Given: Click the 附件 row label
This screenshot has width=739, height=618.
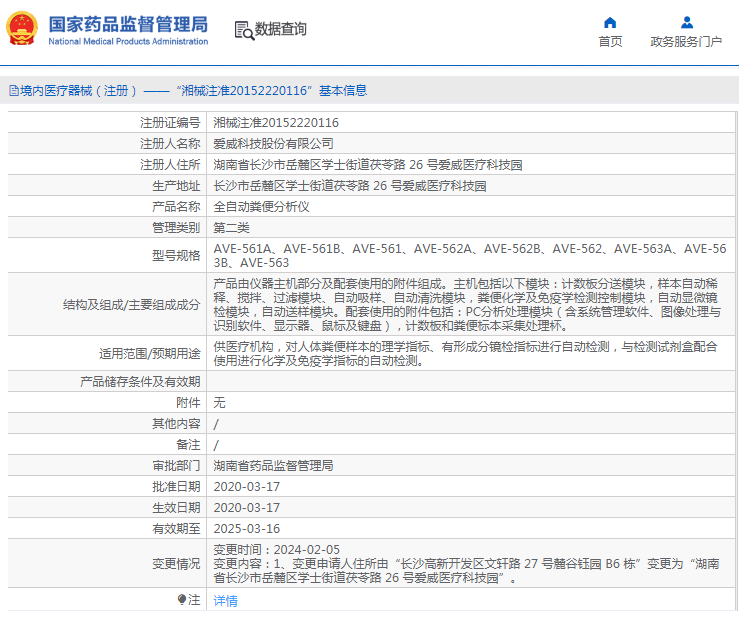Looking at the screenshot, I should (188, 403).
